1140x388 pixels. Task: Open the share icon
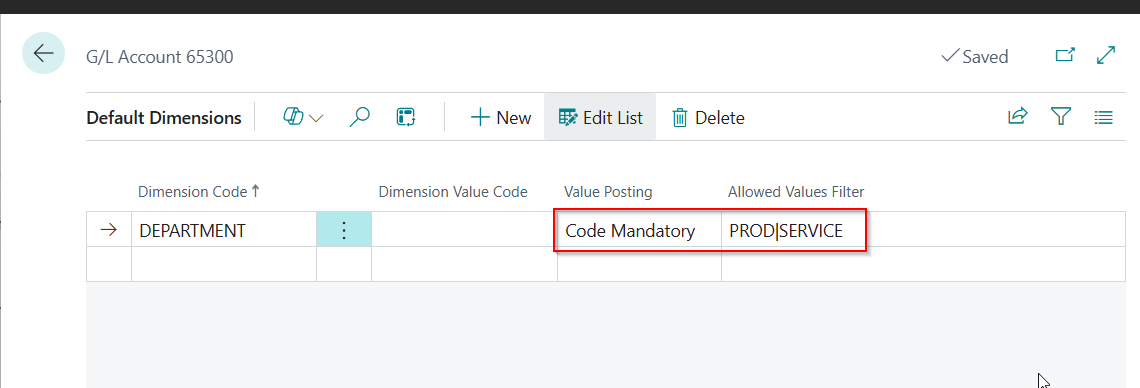coord(1018,116)
